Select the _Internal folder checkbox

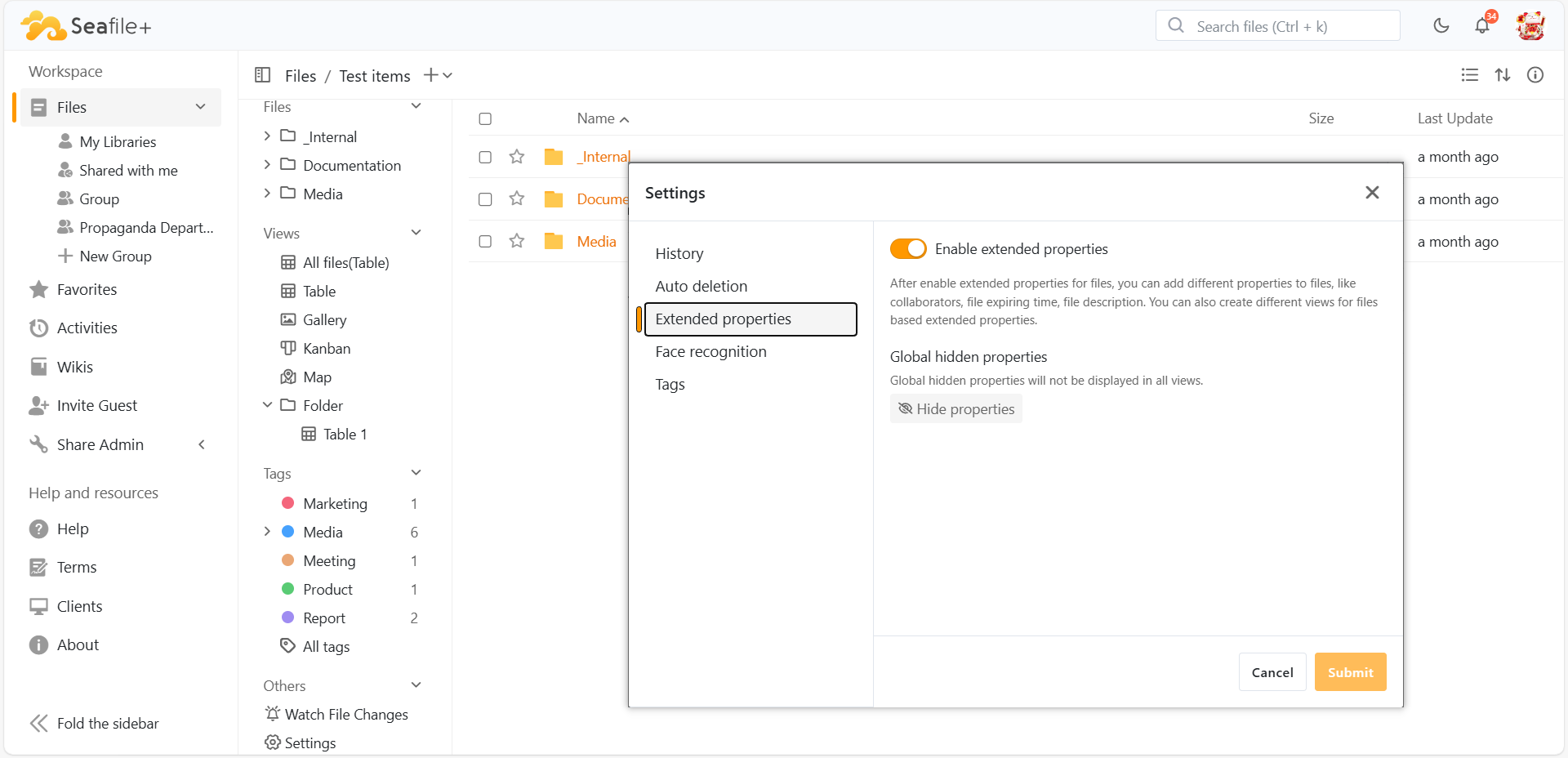click(485, 157)
